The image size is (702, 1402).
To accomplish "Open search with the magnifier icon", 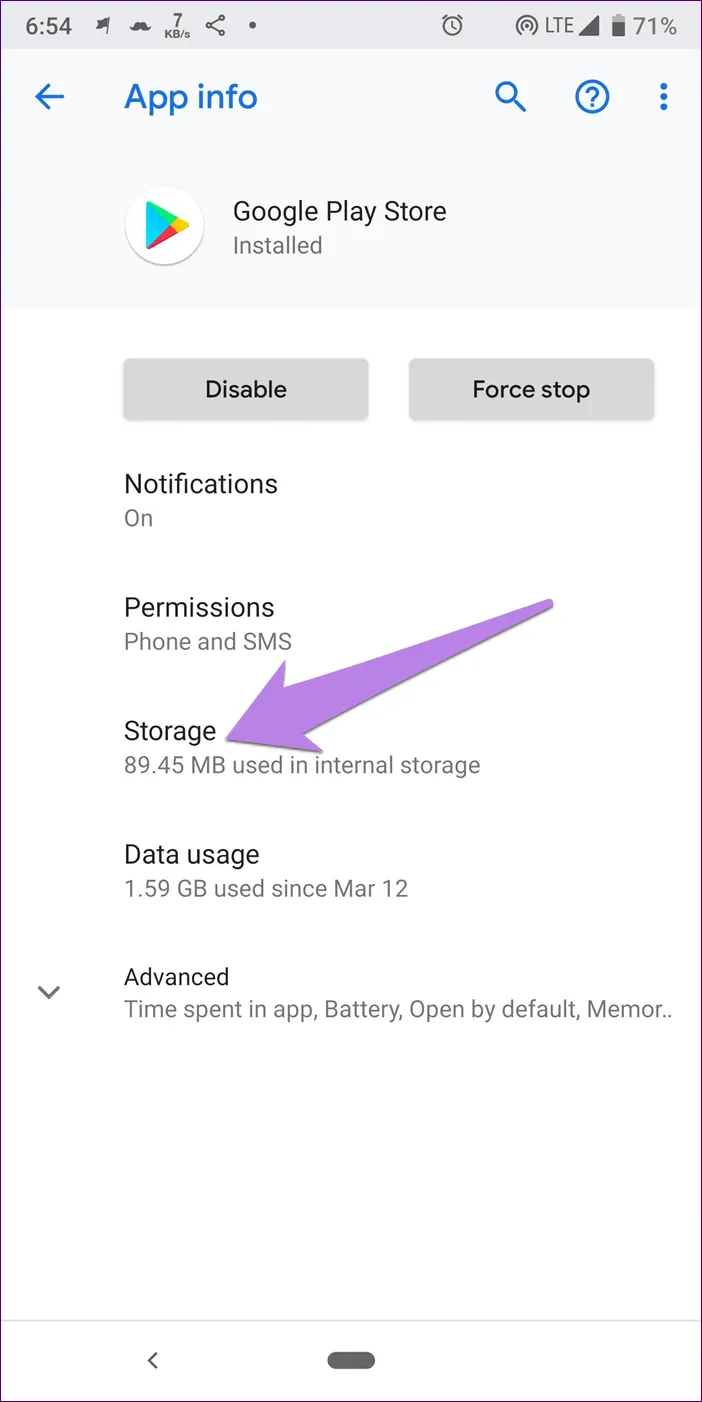I will [x=511, y=97].
